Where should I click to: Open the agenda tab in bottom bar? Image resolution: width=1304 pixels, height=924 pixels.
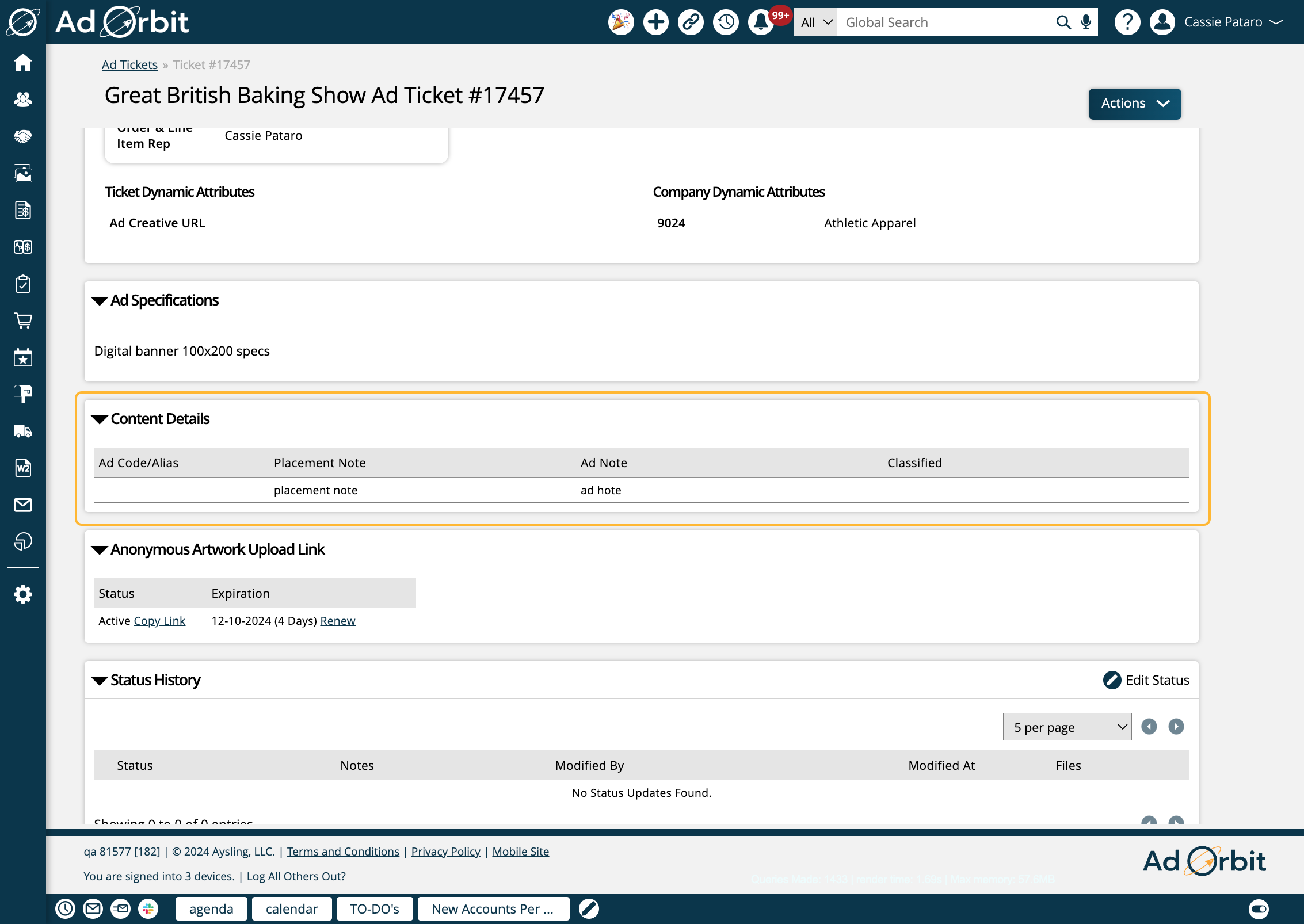tap(211, 909)
